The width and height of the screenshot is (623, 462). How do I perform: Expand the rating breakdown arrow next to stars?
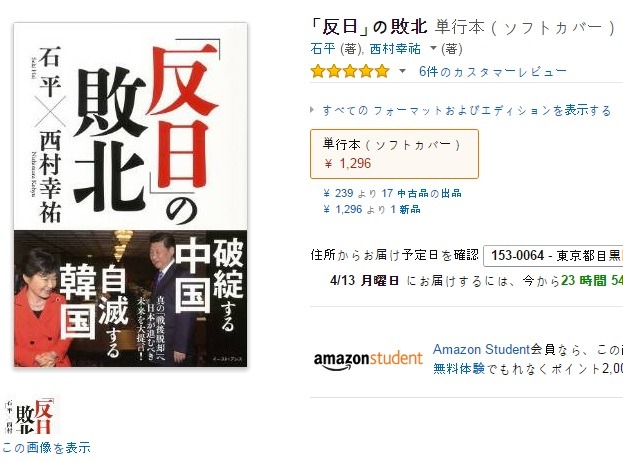point(402,72)
